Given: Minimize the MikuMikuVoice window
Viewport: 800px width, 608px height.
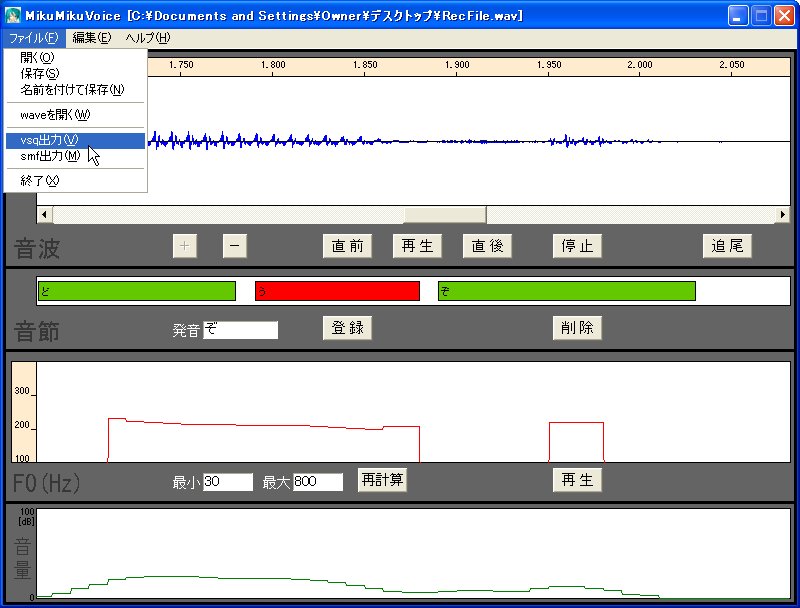Looking at the screenshot, I should pyautogui.click(x=737, y=16).
